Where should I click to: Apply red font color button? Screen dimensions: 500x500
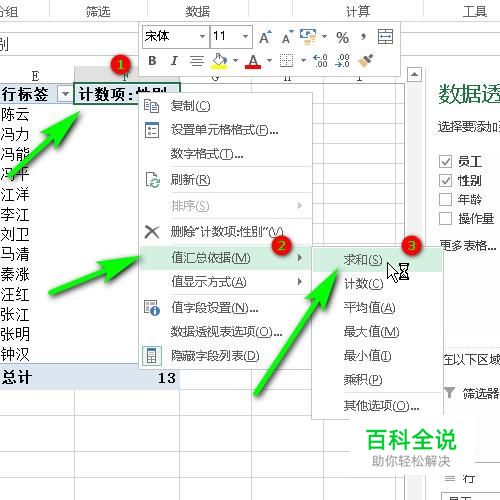click(x=253, y=61)
